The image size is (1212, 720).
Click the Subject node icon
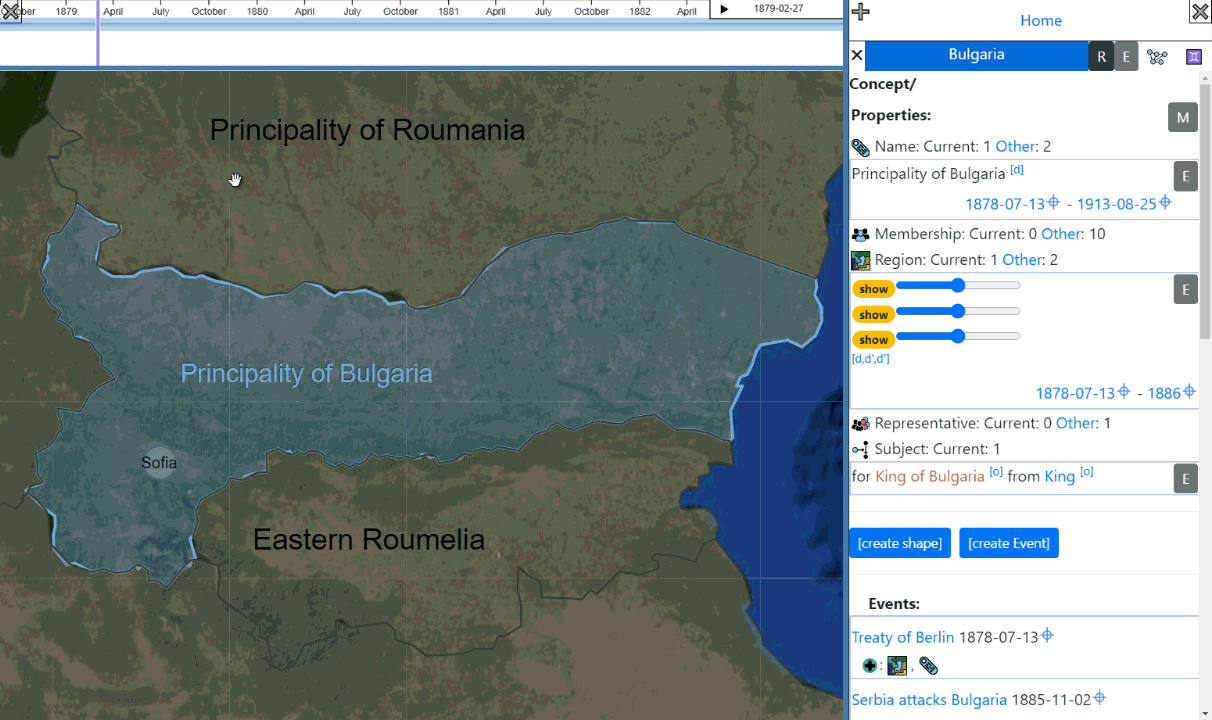860,450
